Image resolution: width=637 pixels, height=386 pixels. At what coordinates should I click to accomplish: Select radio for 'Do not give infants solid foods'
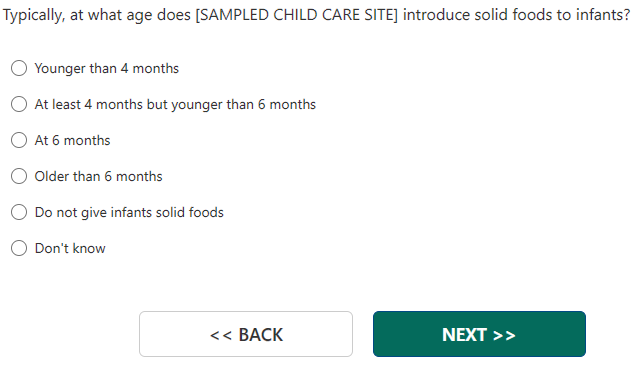[19, 212]
